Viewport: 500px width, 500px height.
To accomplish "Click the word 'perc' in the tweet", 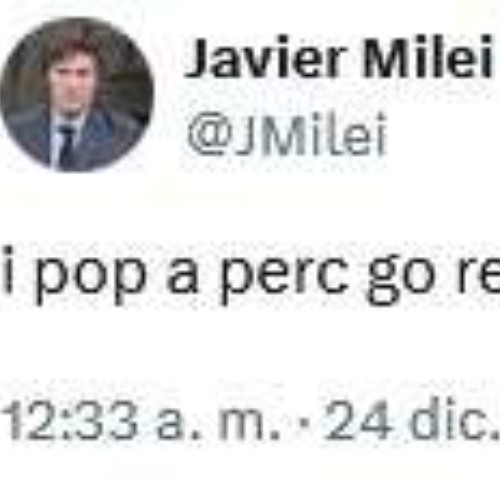I will coord(285,276).
